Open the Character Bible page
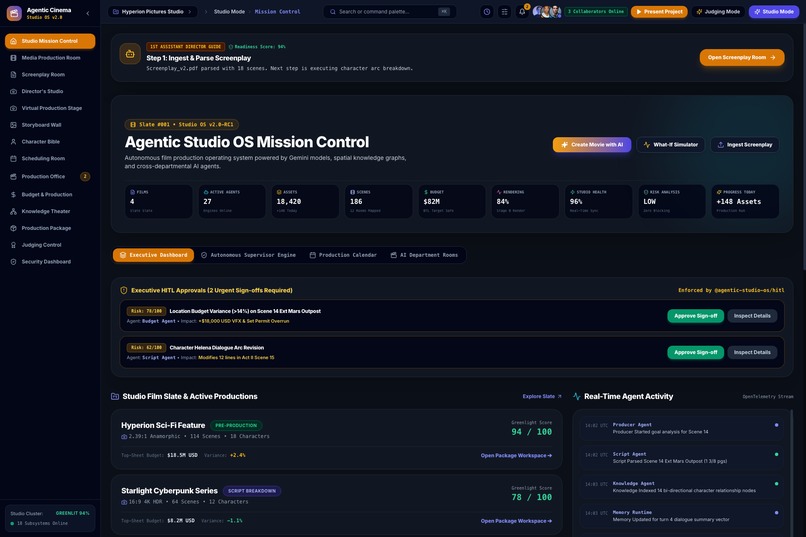Image resolution: width=806 pixels, height=537 pixels. pos(50,141)
